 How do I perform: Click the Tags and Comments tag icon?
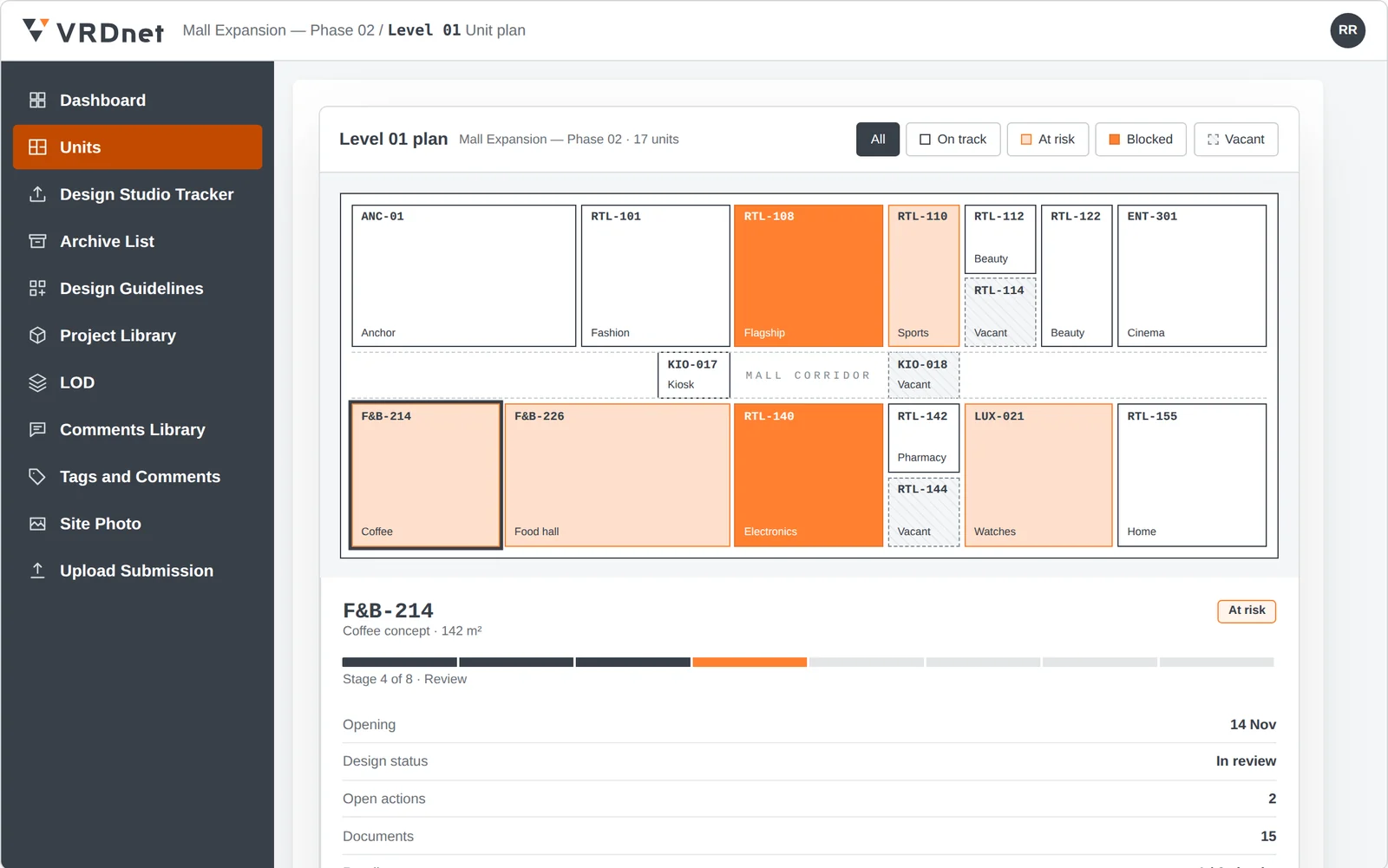coord(37,477)
